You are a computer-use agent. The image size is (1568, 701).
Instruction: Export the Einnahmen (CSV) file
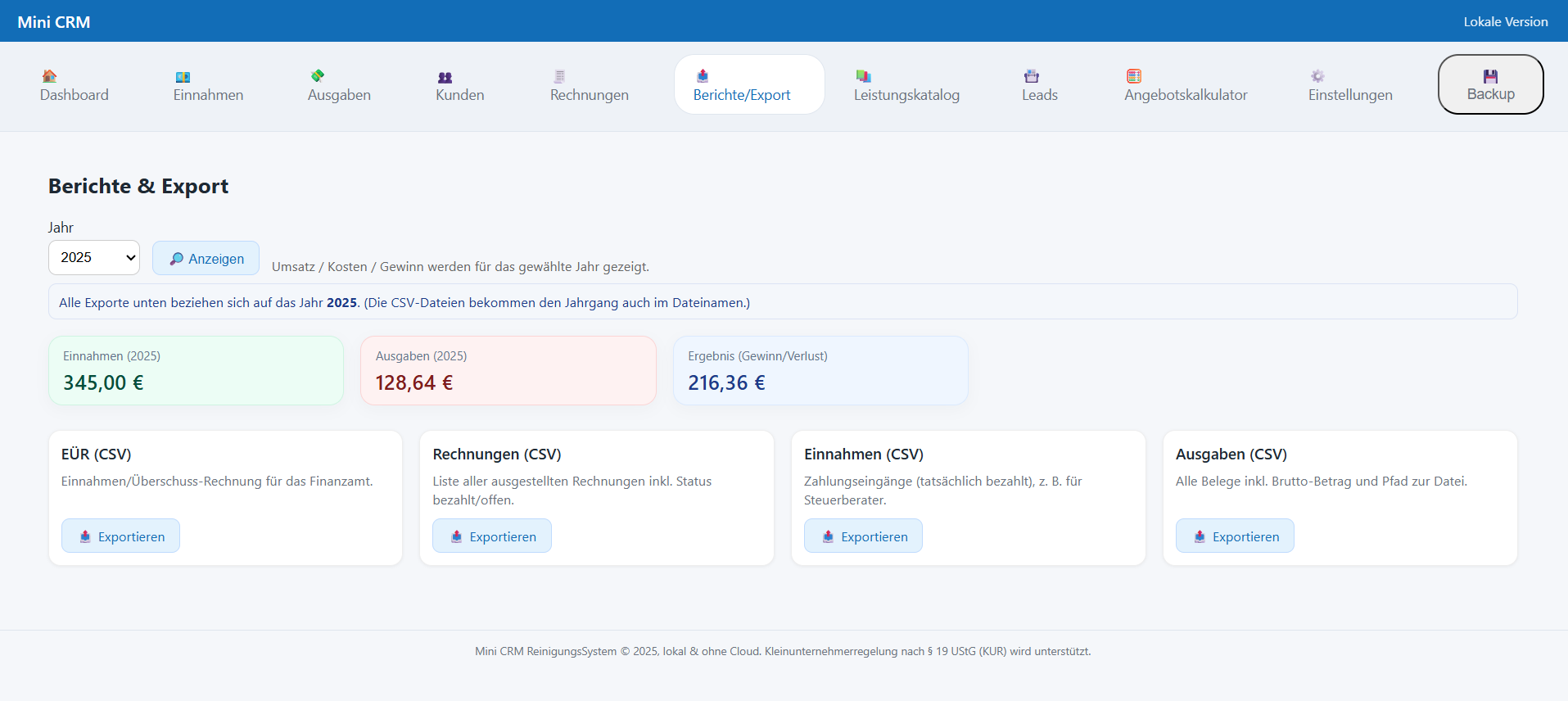click(863, 536)
